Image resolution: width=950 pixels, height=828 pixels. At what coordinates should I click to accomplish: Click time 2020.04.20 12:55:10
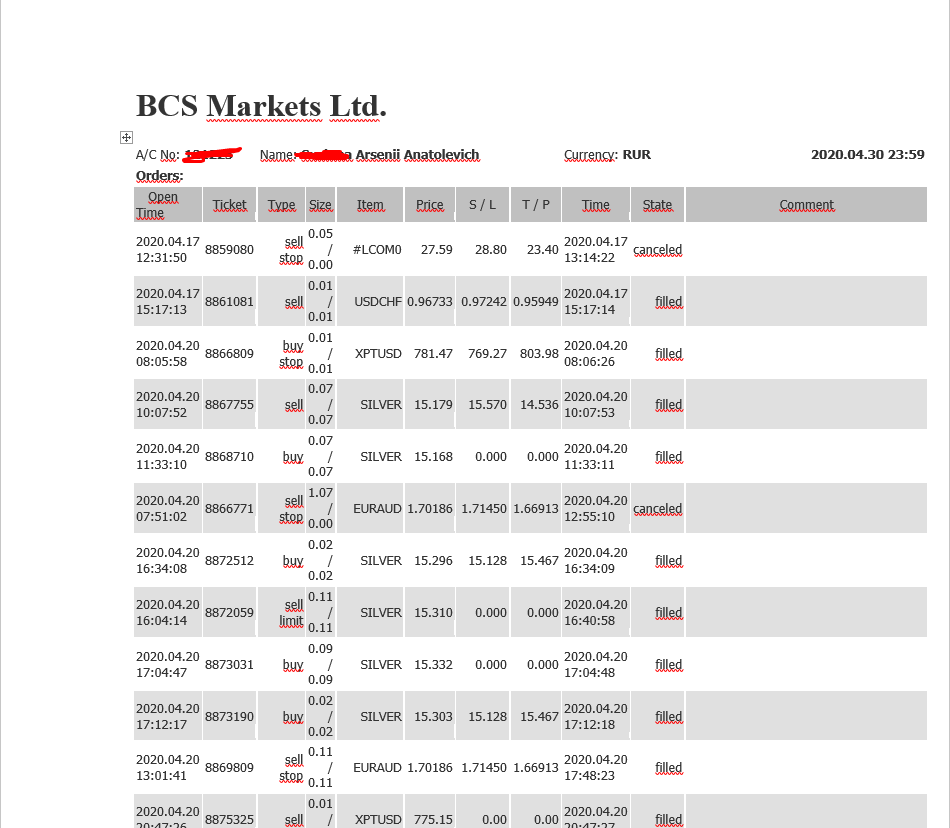tap(596, 509)
